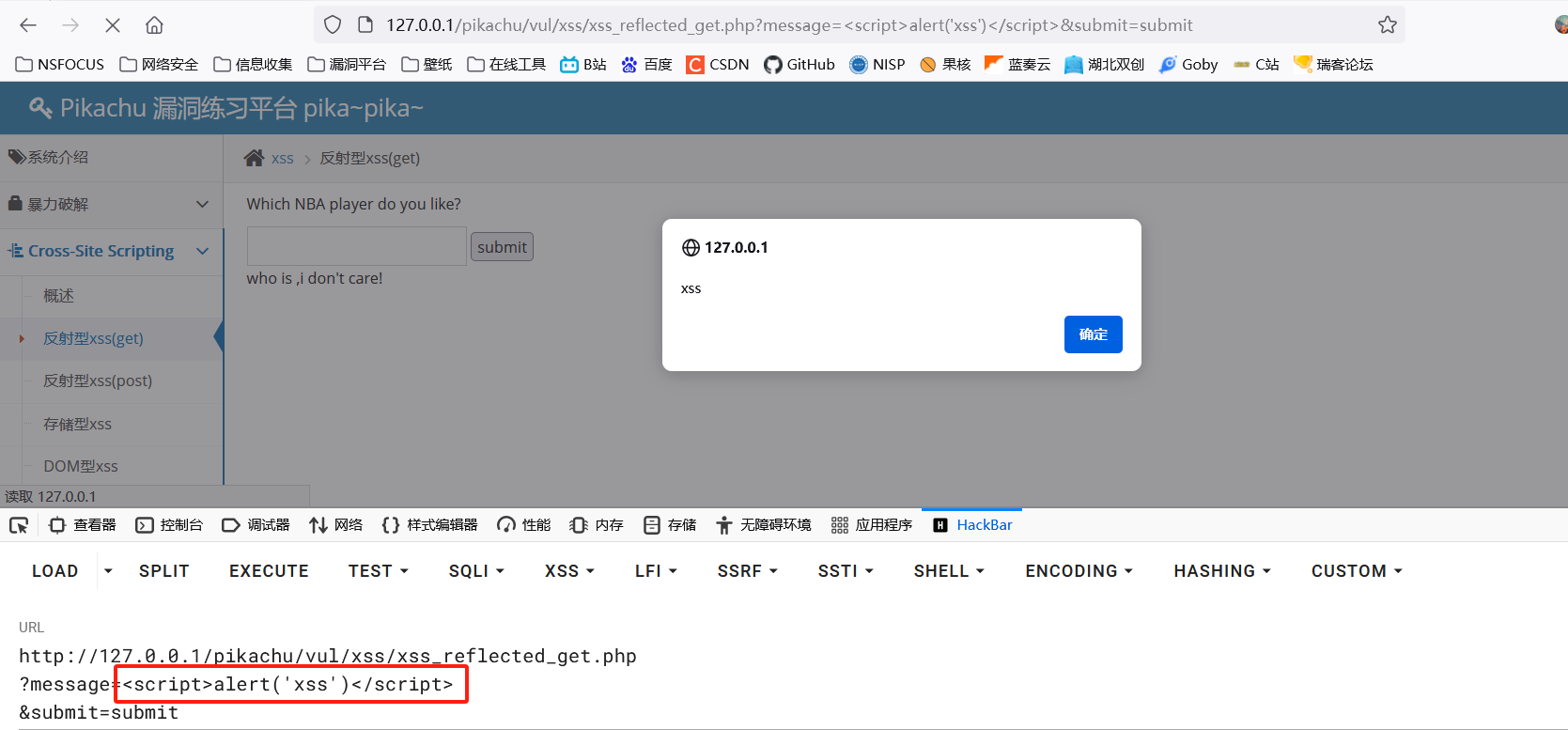Confirm the alert with 确定
The height and width of the screenshot is (730, 1568).
[x=1094, y=334]
